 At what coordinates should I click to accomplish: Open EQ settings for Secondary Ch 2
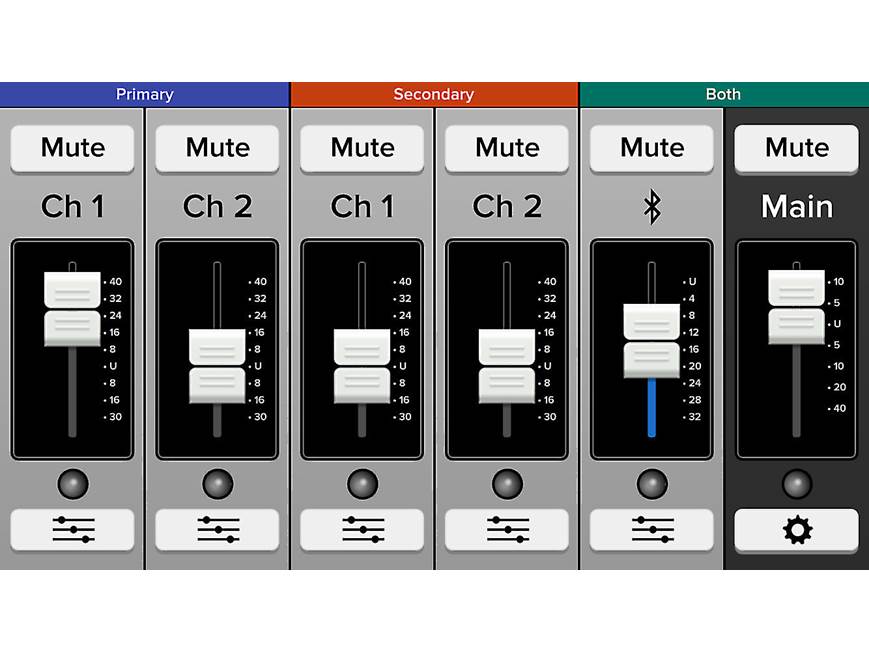click(507, 529)
